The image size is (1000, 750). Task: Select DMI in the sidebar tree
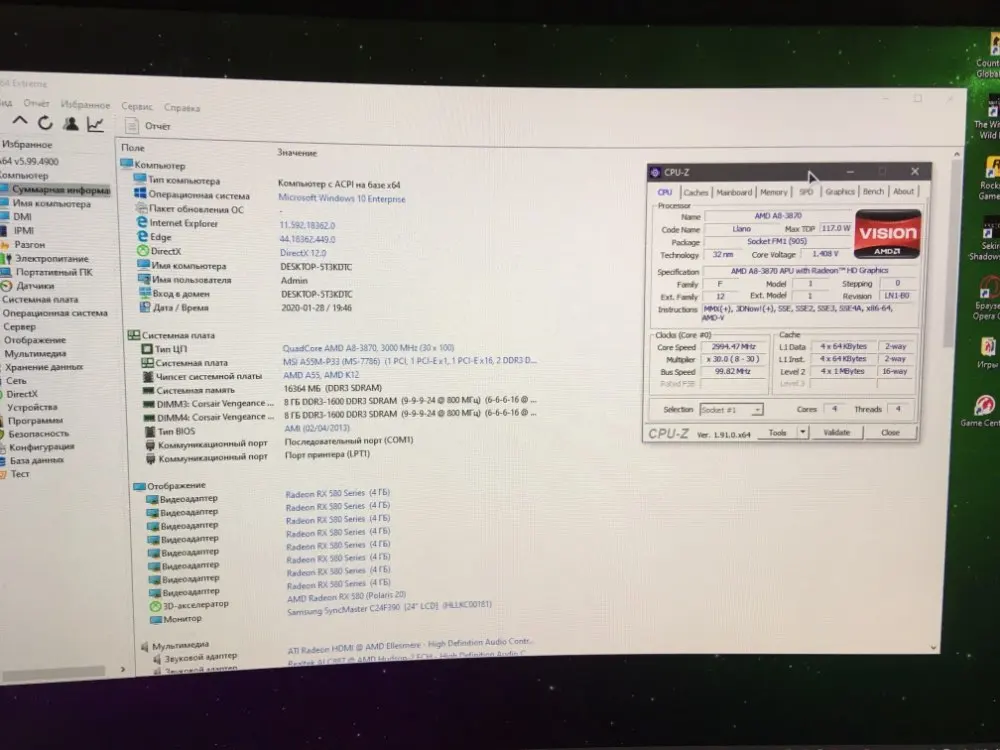22,217
